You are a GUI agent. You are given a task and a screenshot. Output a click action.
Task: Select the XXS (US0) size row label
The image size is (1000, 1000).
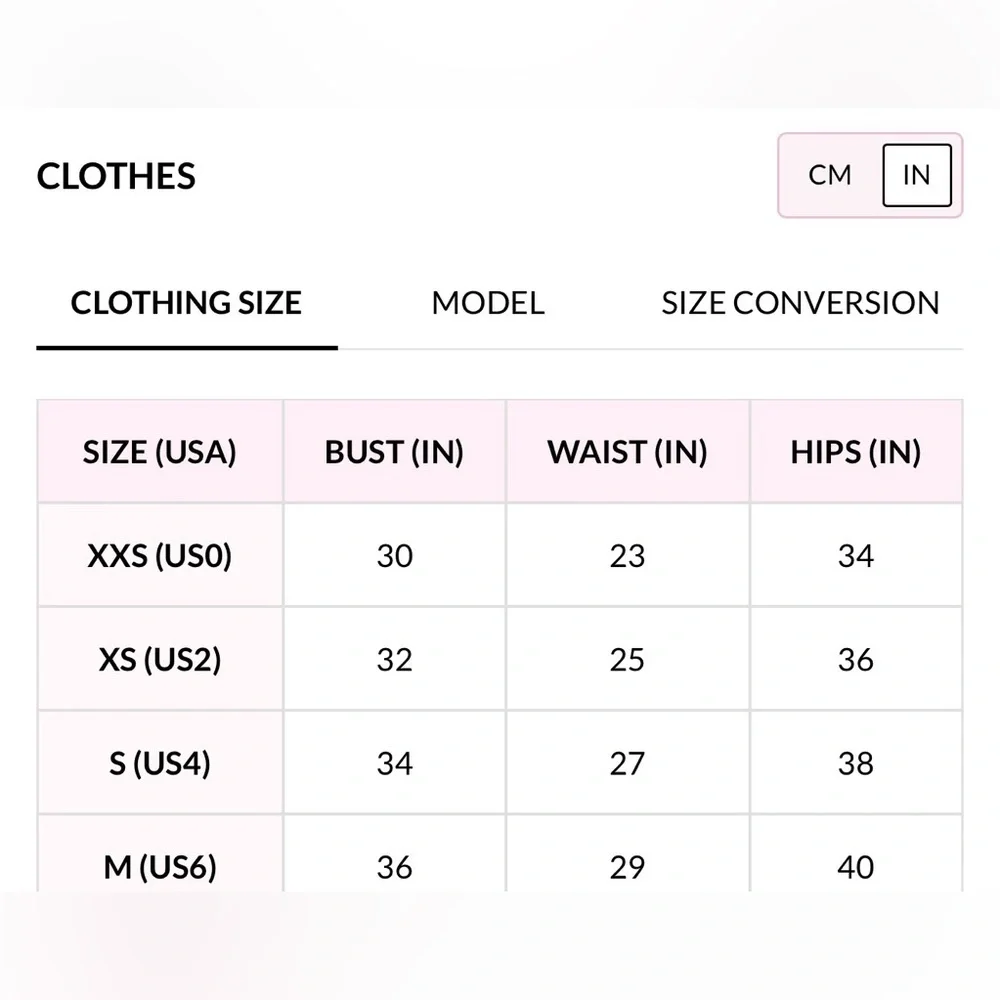(160, 556)
